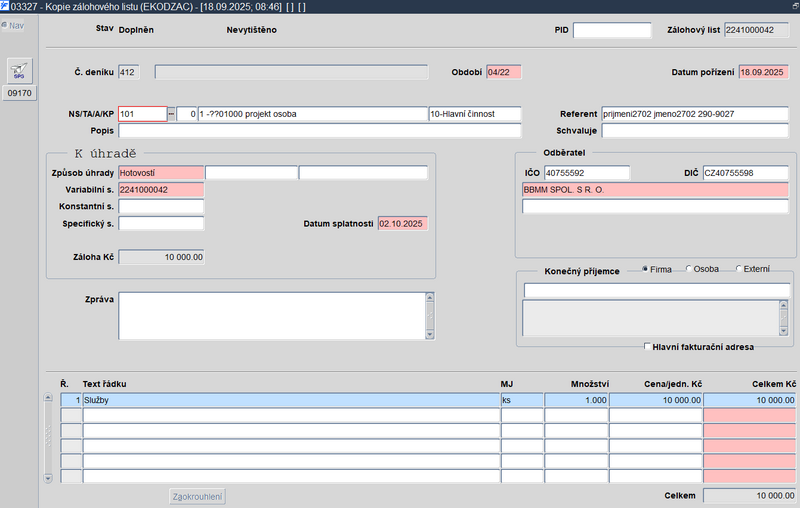Focus the Popis input field
Image resolution: width=800 pixels, height=508 pixels.
pyautogui.click(x=319, y=131)
